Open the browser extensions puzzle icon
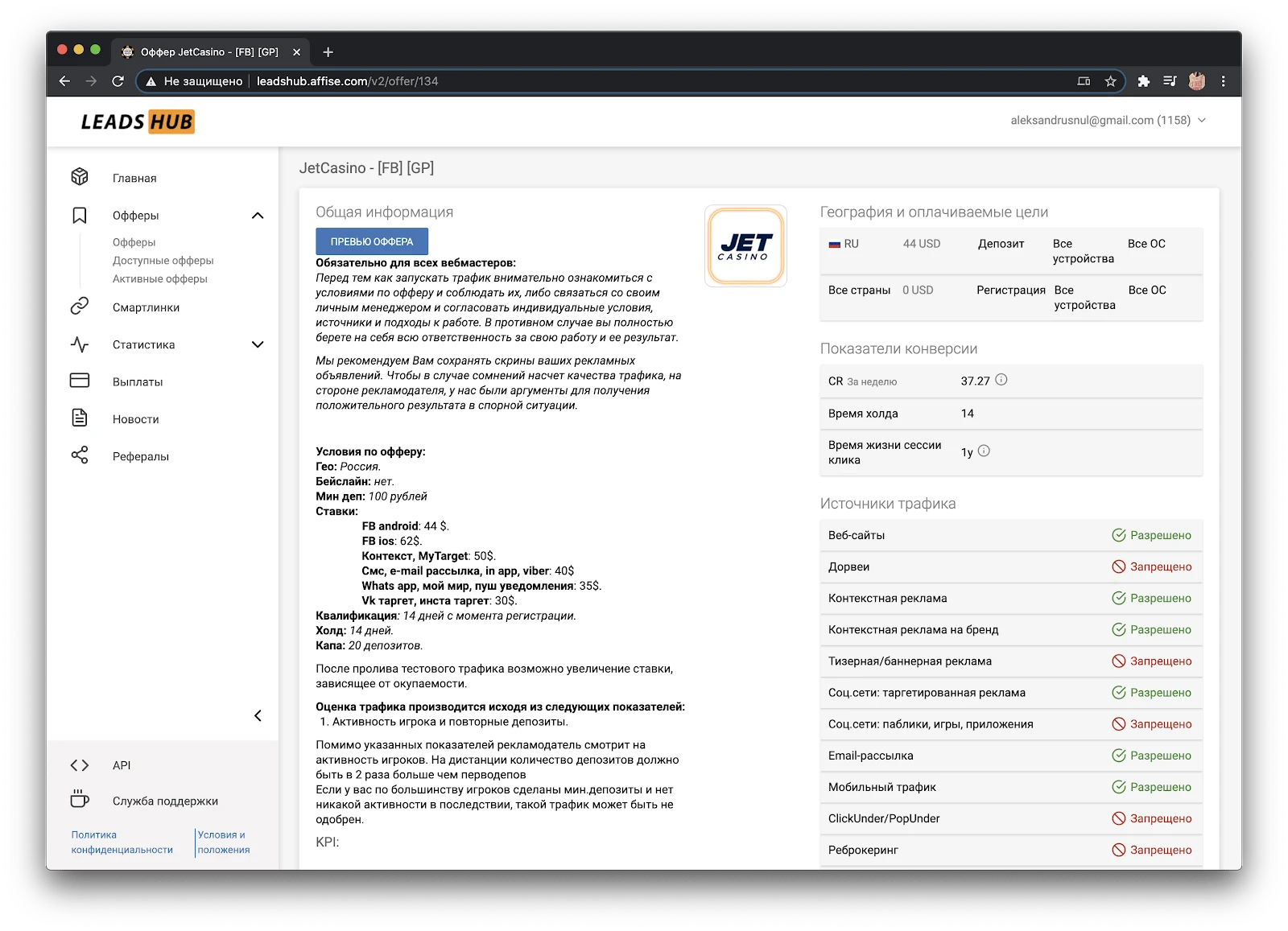 (x=1143, y=81)
